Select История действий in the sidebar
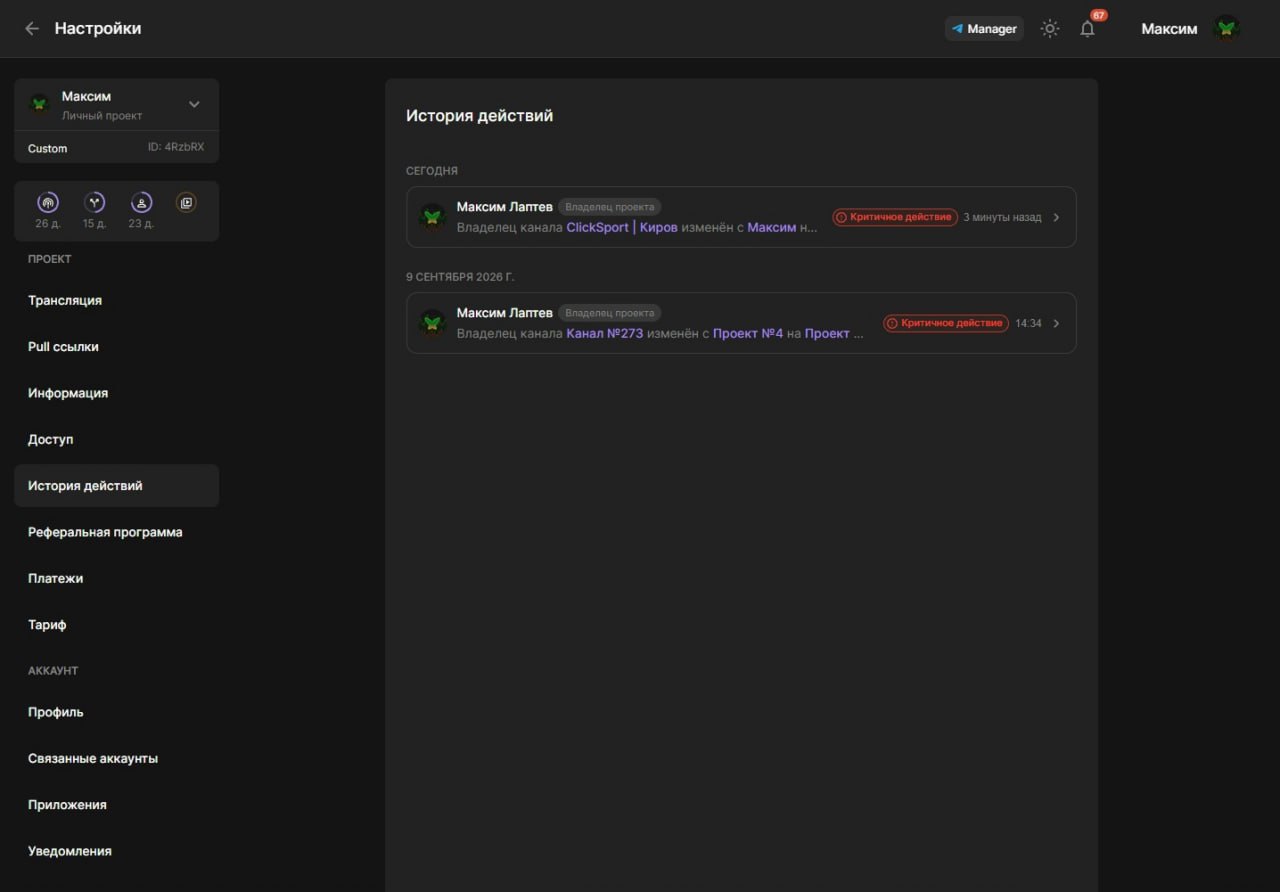The image size is (1280, 892). 116,486
